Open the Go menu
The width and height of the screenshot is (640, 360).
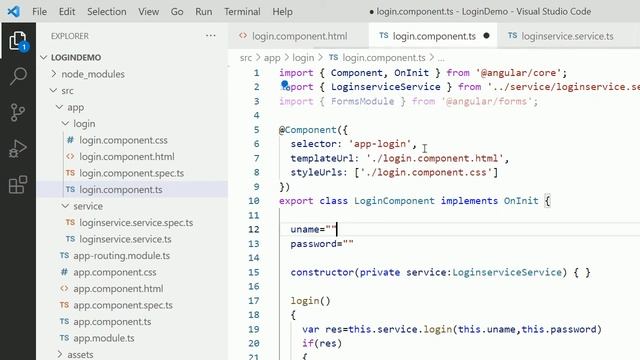177,11
